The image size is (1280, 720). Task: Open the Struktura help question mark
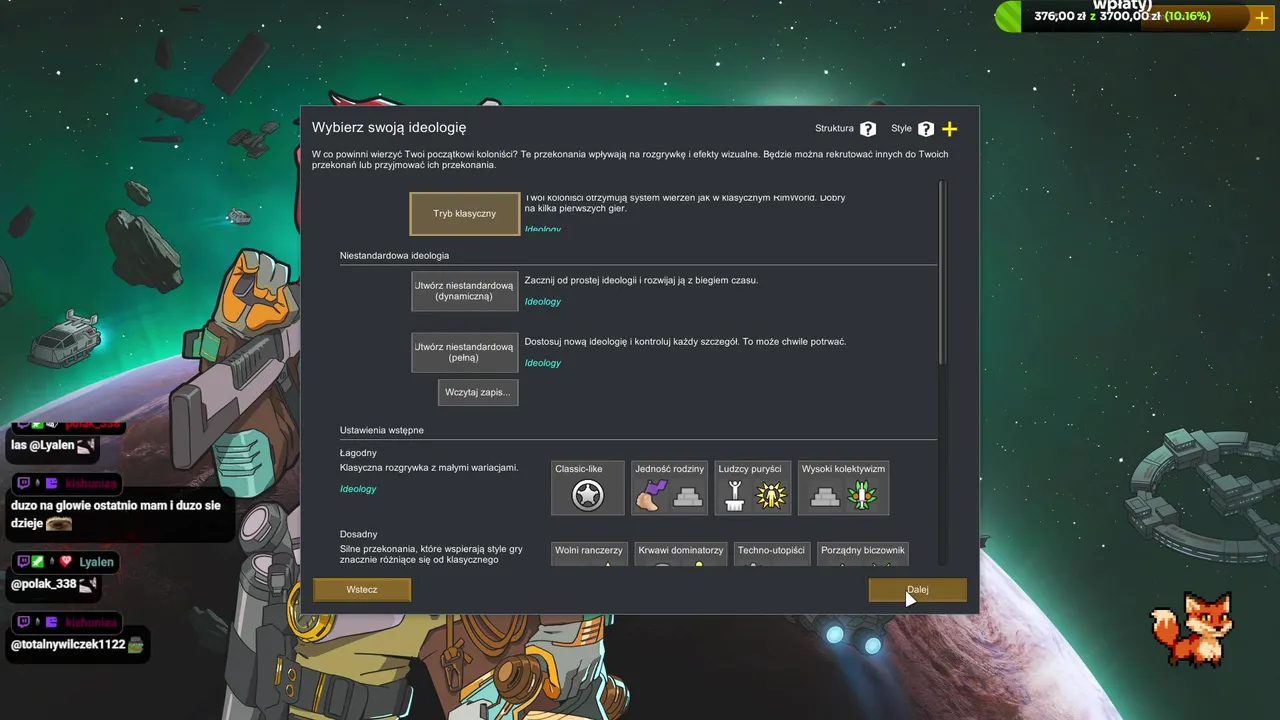click(868, 129)
